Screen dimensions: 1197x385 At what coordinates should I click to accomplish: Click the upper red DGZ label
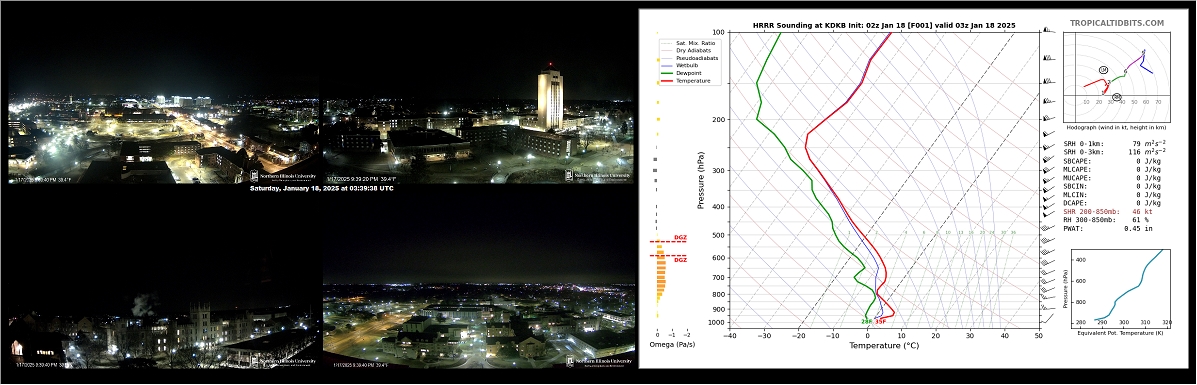pyautogui.click(x=679, y=238)
